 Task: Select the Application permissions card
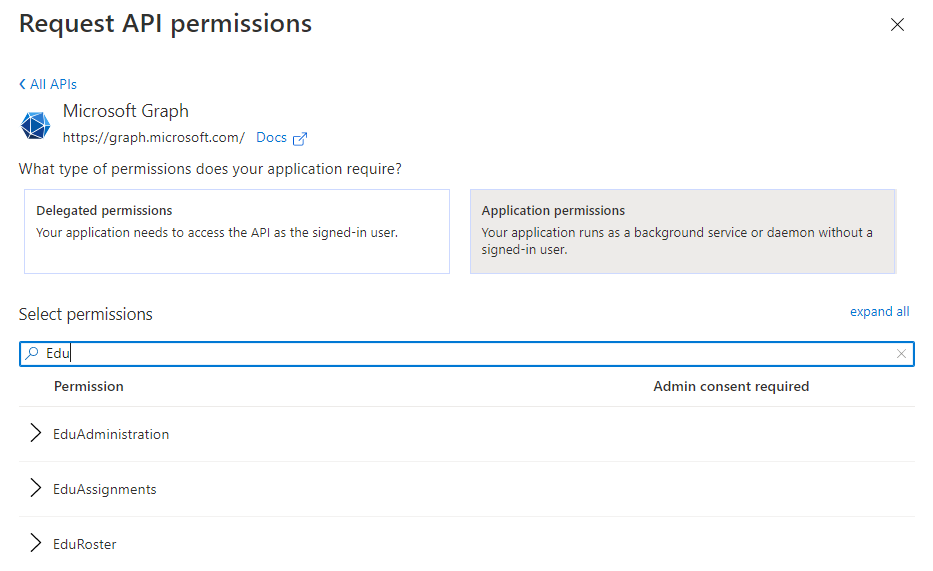click(682, 231)
